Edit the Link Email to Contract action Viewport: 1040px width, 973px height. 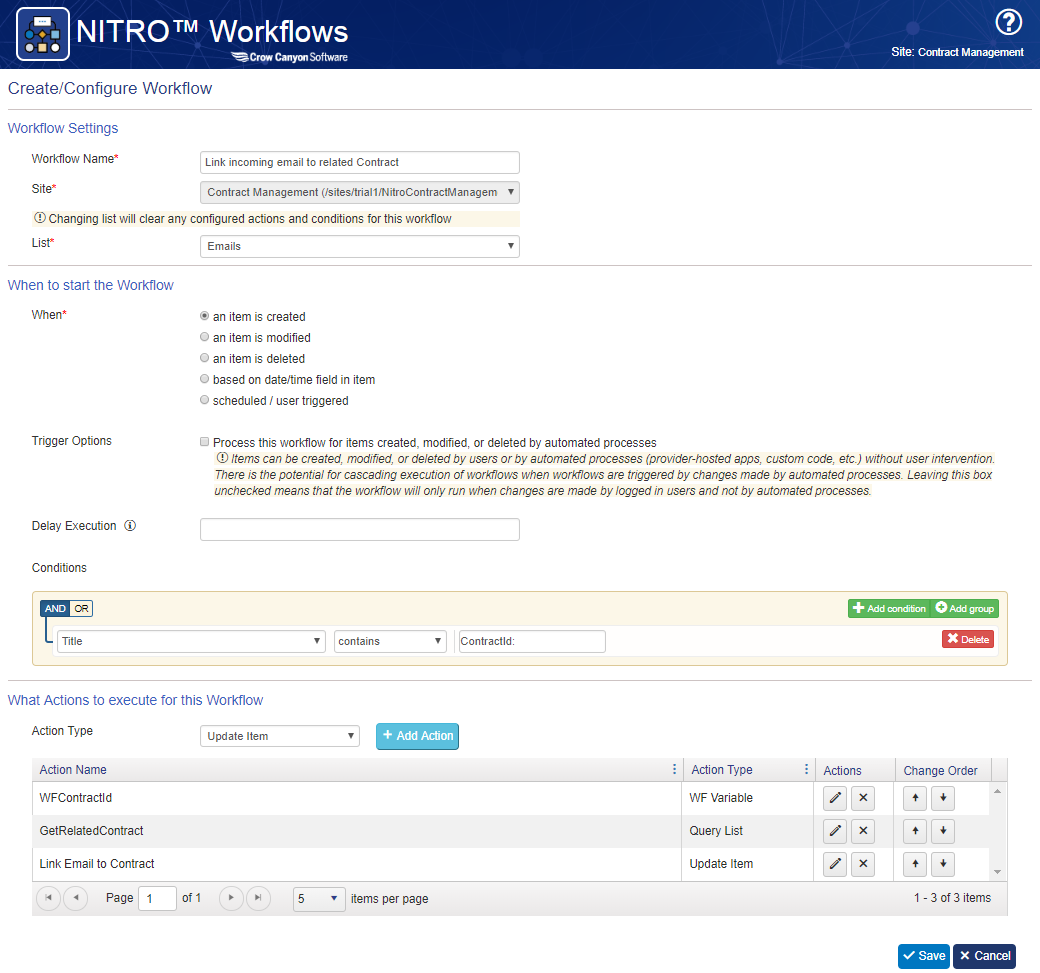click(x=834, y=864)
